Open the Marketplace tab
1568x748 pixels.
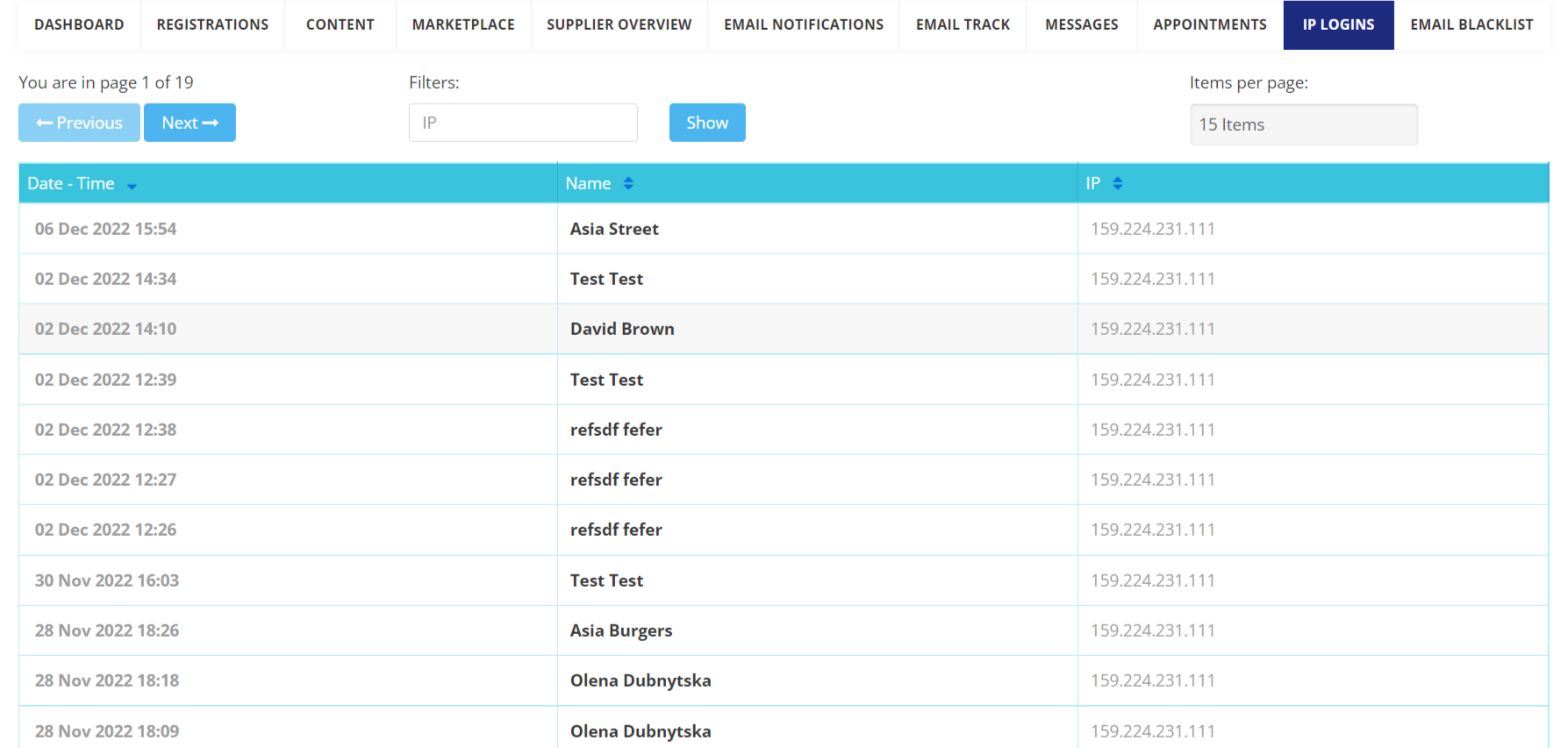tap(463, 25)
